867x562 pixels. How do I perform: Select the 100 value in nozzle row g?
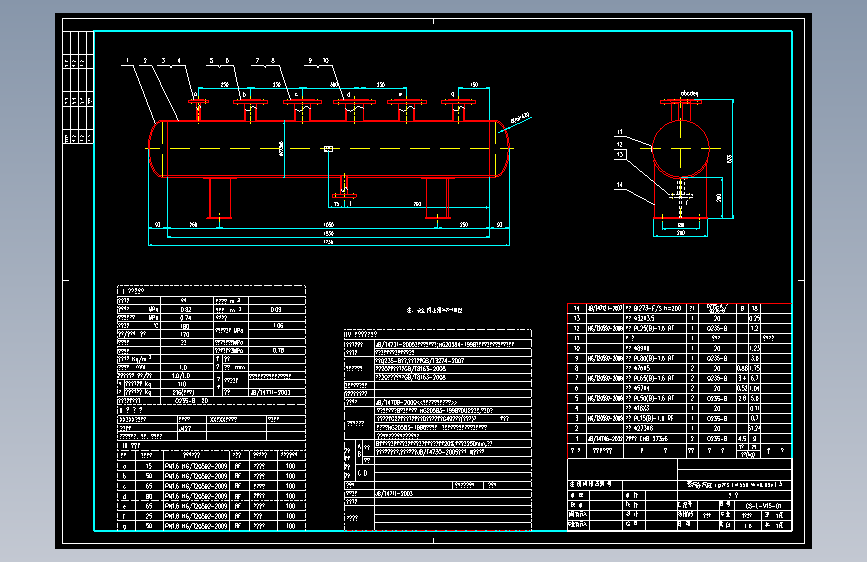[x=290, y=526]
